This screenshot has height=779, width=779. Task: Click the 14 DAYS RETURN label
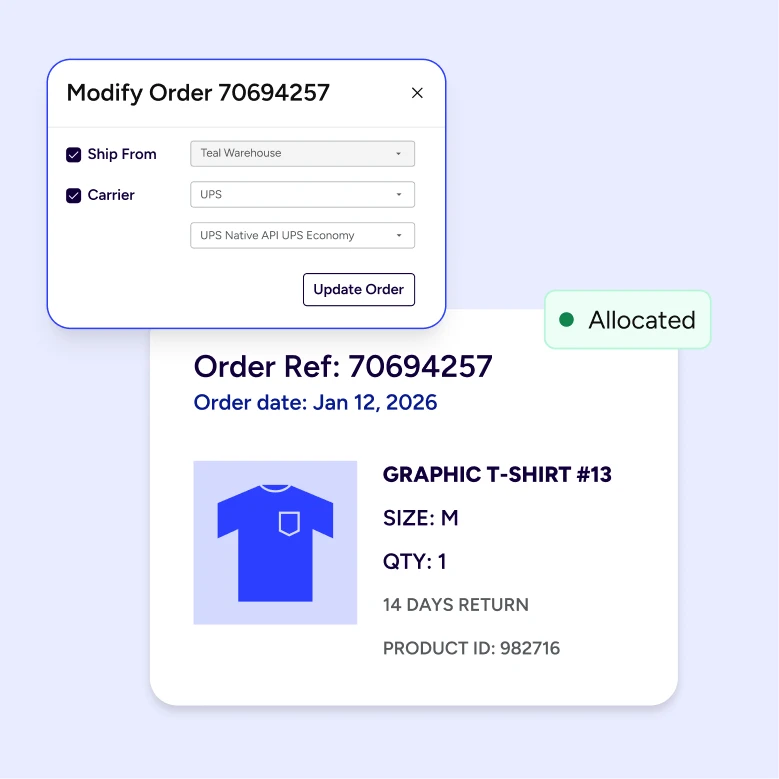pos(456,605)
